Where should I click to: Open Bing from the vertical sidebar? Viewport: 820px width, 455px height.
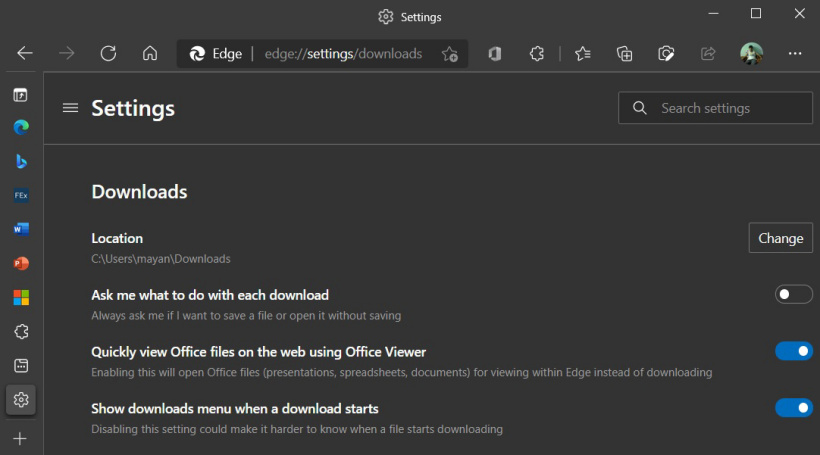21,161
